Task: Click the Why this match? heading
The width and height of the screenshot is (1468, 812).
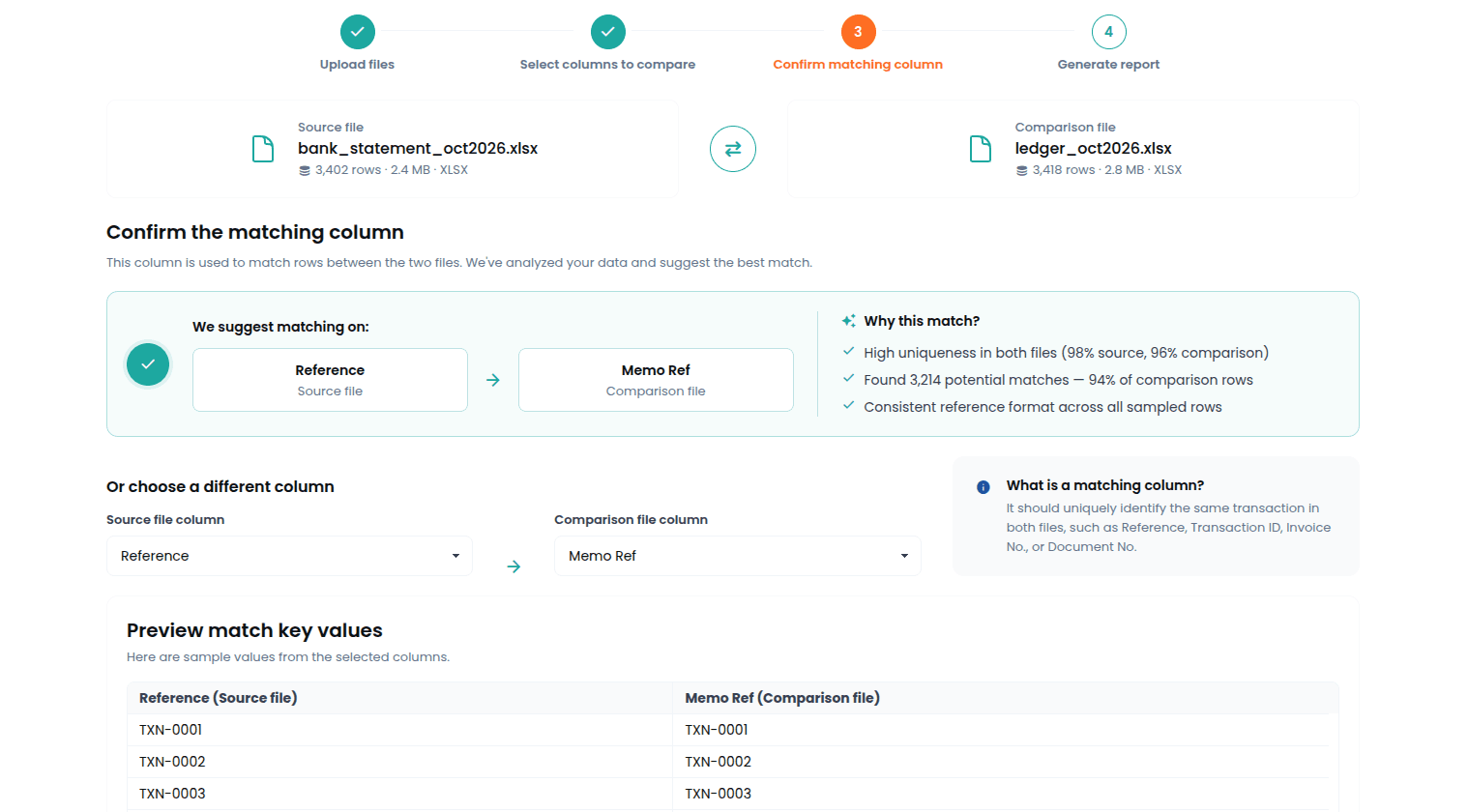Action: [922, 321]
